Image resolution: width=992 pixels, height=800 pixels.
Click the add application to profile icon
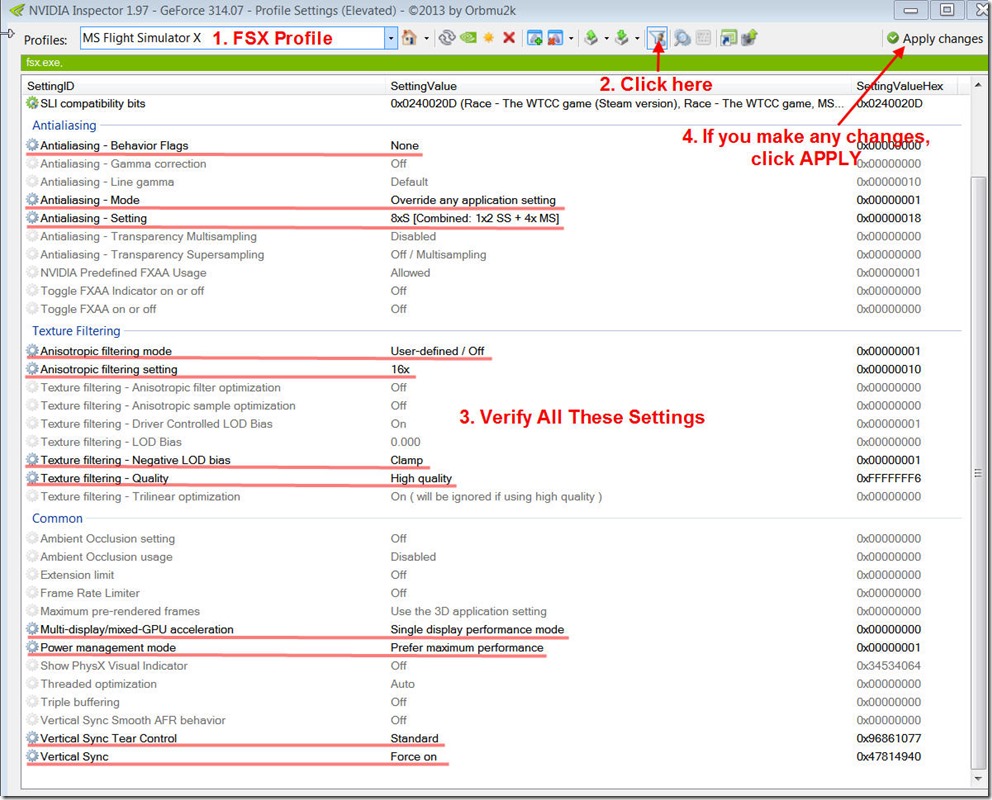[535, 38]
